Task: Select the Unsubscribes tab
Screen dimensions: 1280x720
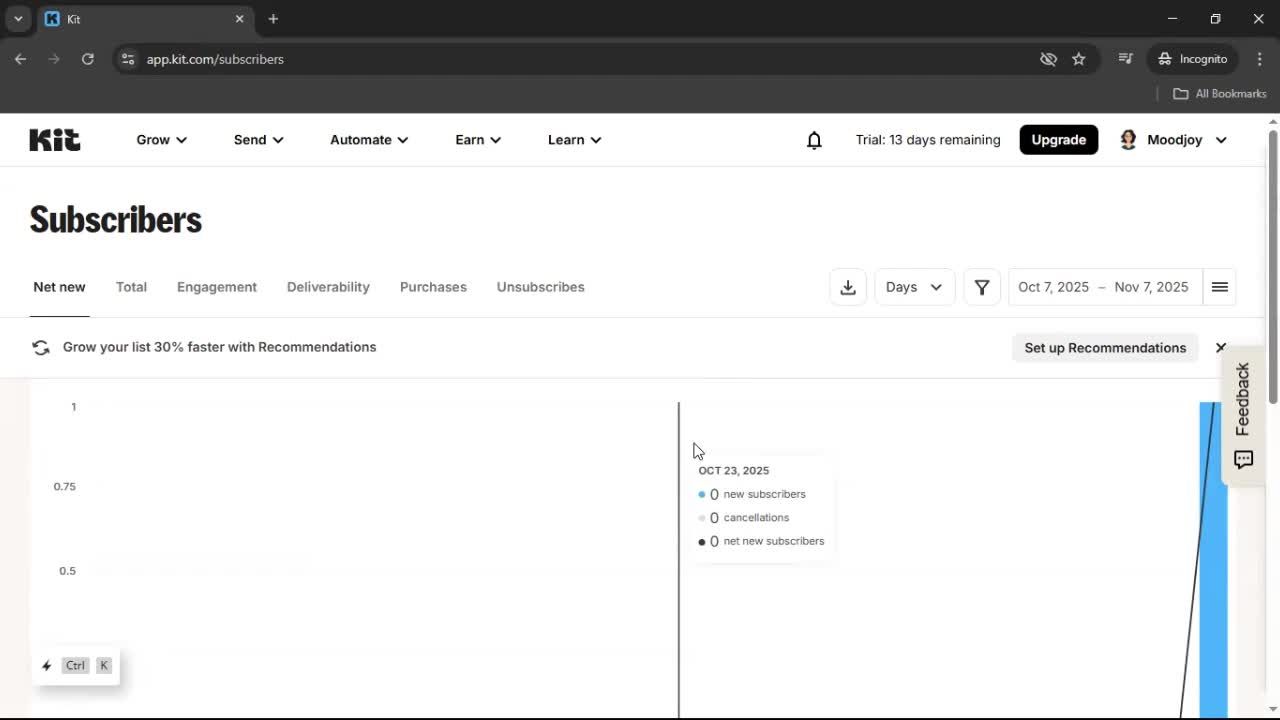Action: point(540,287)
